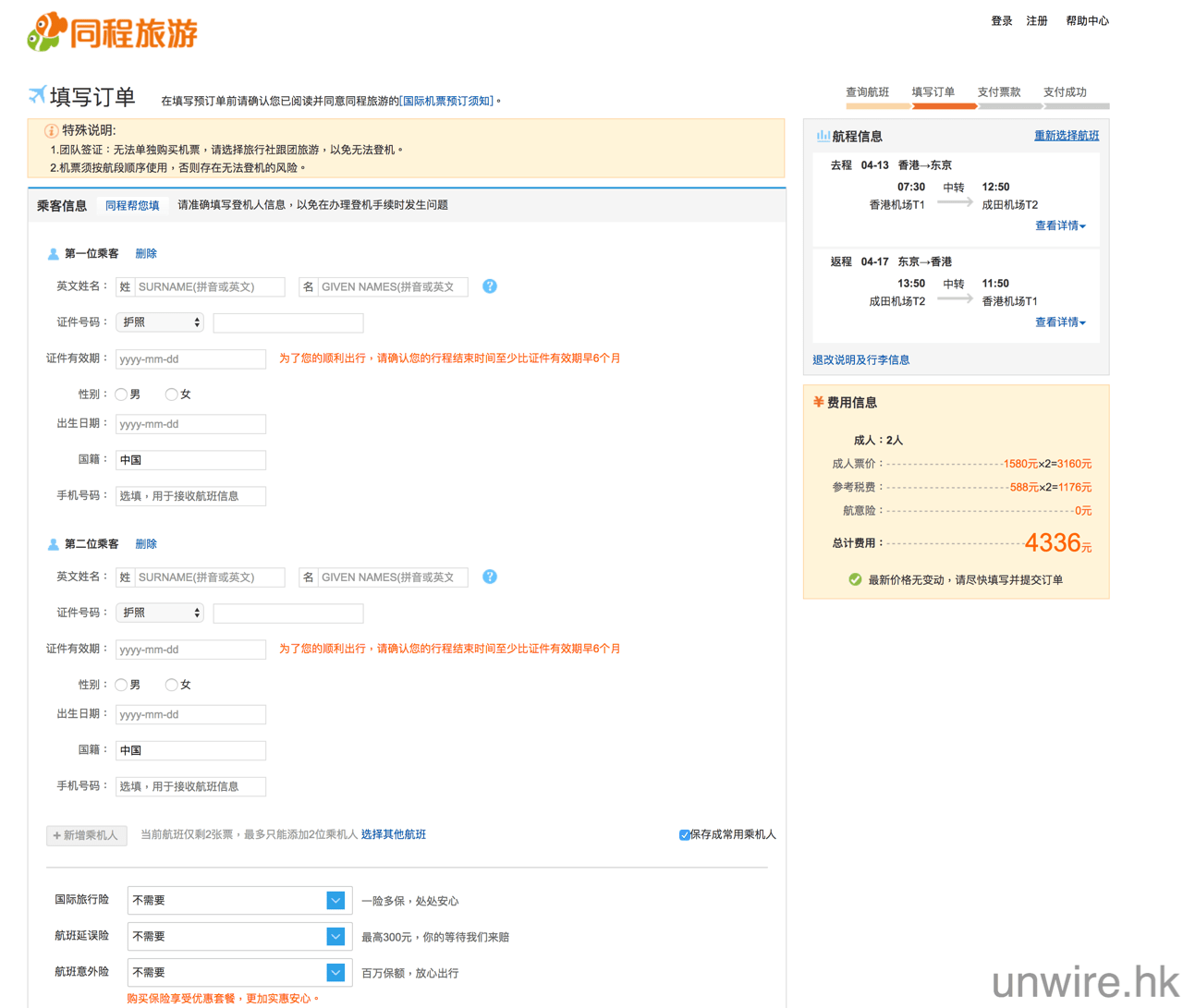The width and height of the screenshot is (1183, 1008).
Task: Click second passenger name help question icon
Action: [490, 577]
